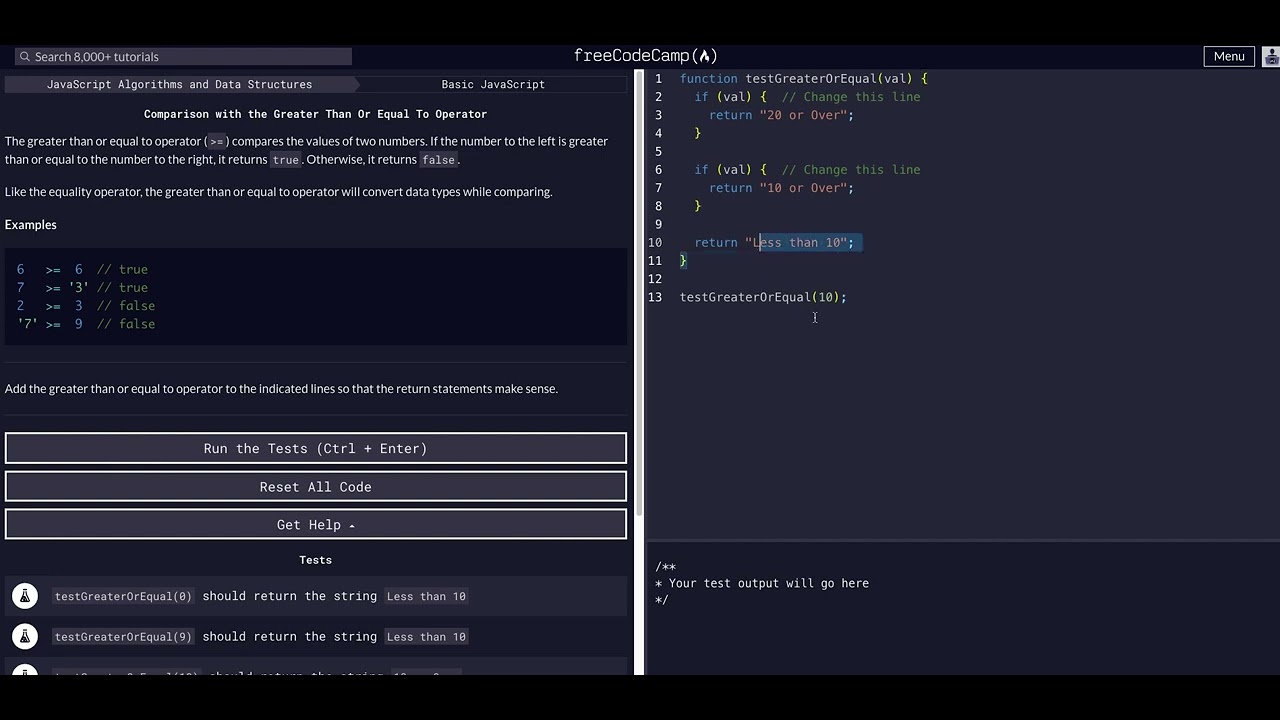Click flask icon for testGreaterOrEqual(9) test

point(25,636)
